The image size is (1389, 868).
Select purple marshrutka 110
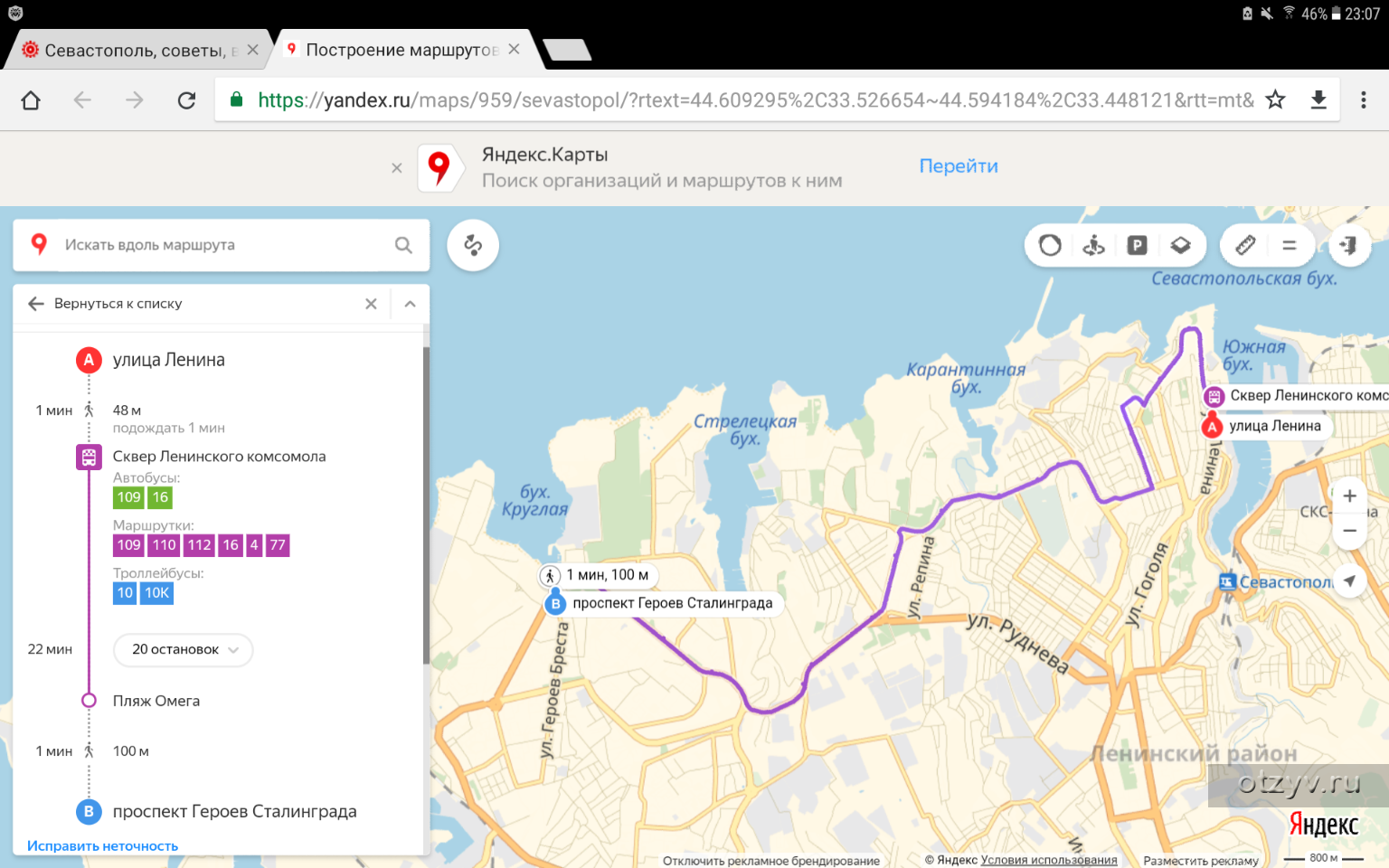pyautogui.click(x=165, y=545)
